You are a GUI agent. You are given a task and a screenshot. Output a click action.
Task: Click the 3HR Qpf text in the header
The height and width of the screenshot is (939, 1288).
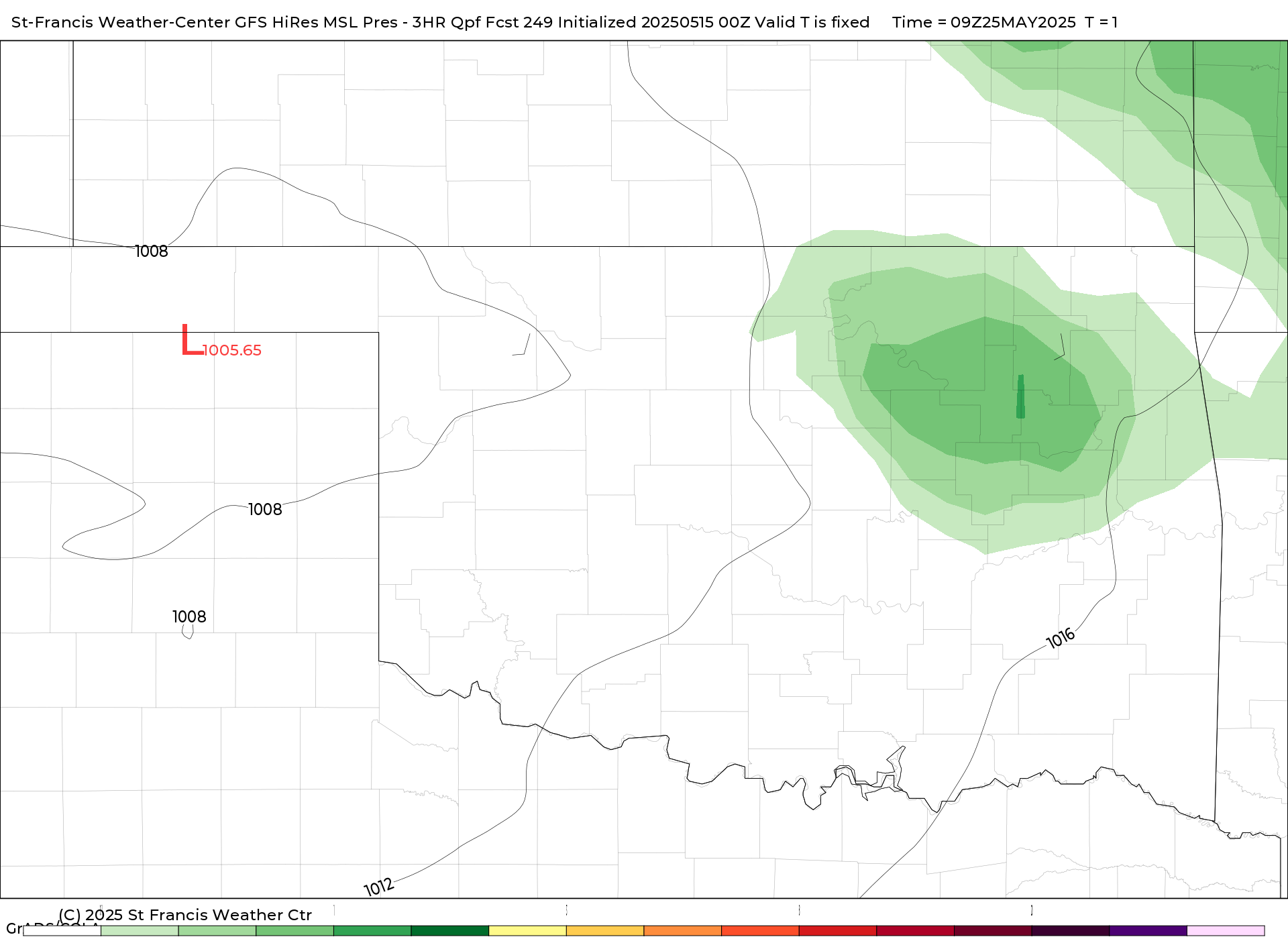point(446,22)
